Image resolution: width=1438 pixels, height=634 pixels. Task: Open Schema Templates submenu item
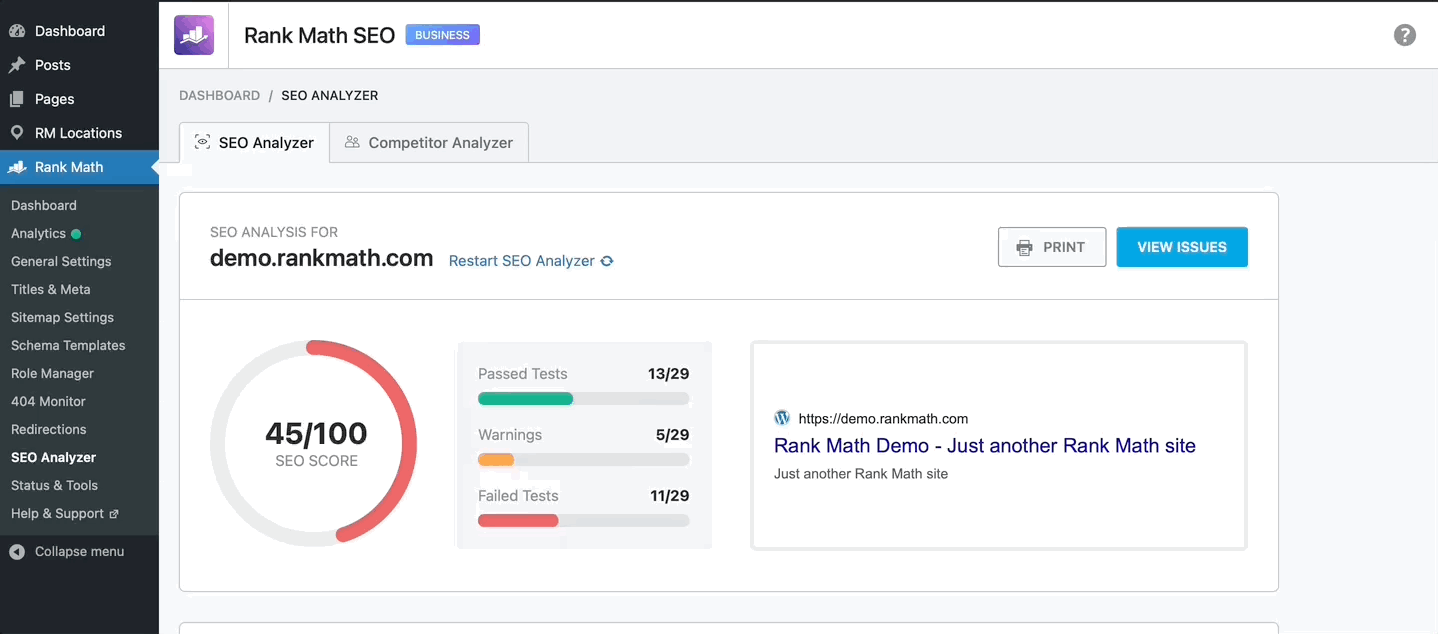click(68, 345)
